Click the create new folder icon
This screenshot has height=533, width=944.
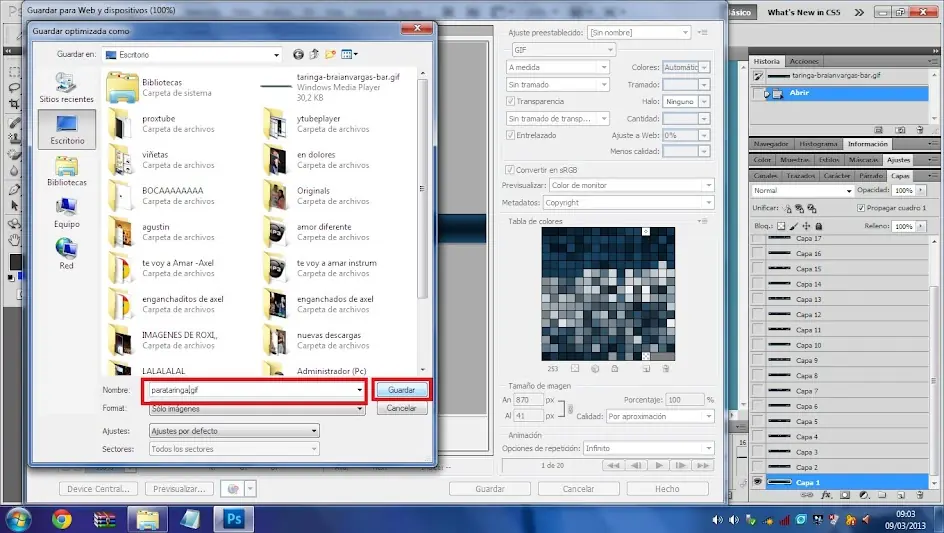click(330, 55)
